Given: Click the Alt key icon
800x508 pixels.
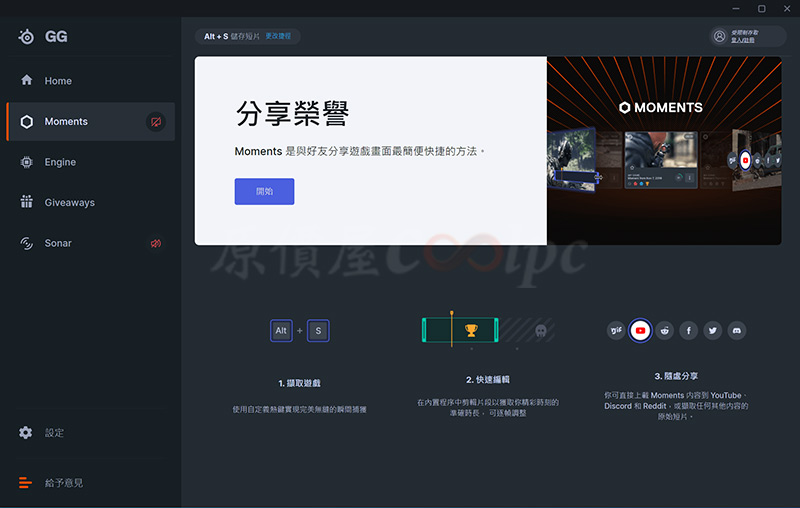Looking at the screenshot, I should click(281, 331).
